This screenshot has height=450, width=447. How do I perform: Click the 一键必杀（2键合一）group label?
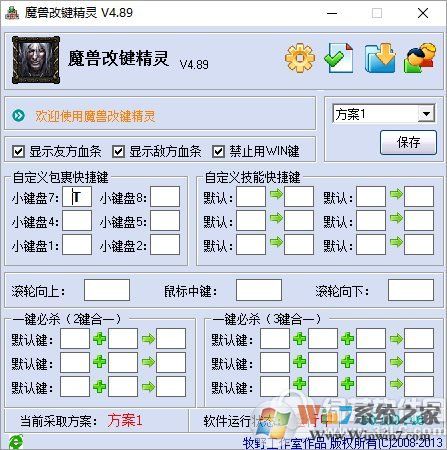coord(67,319)
